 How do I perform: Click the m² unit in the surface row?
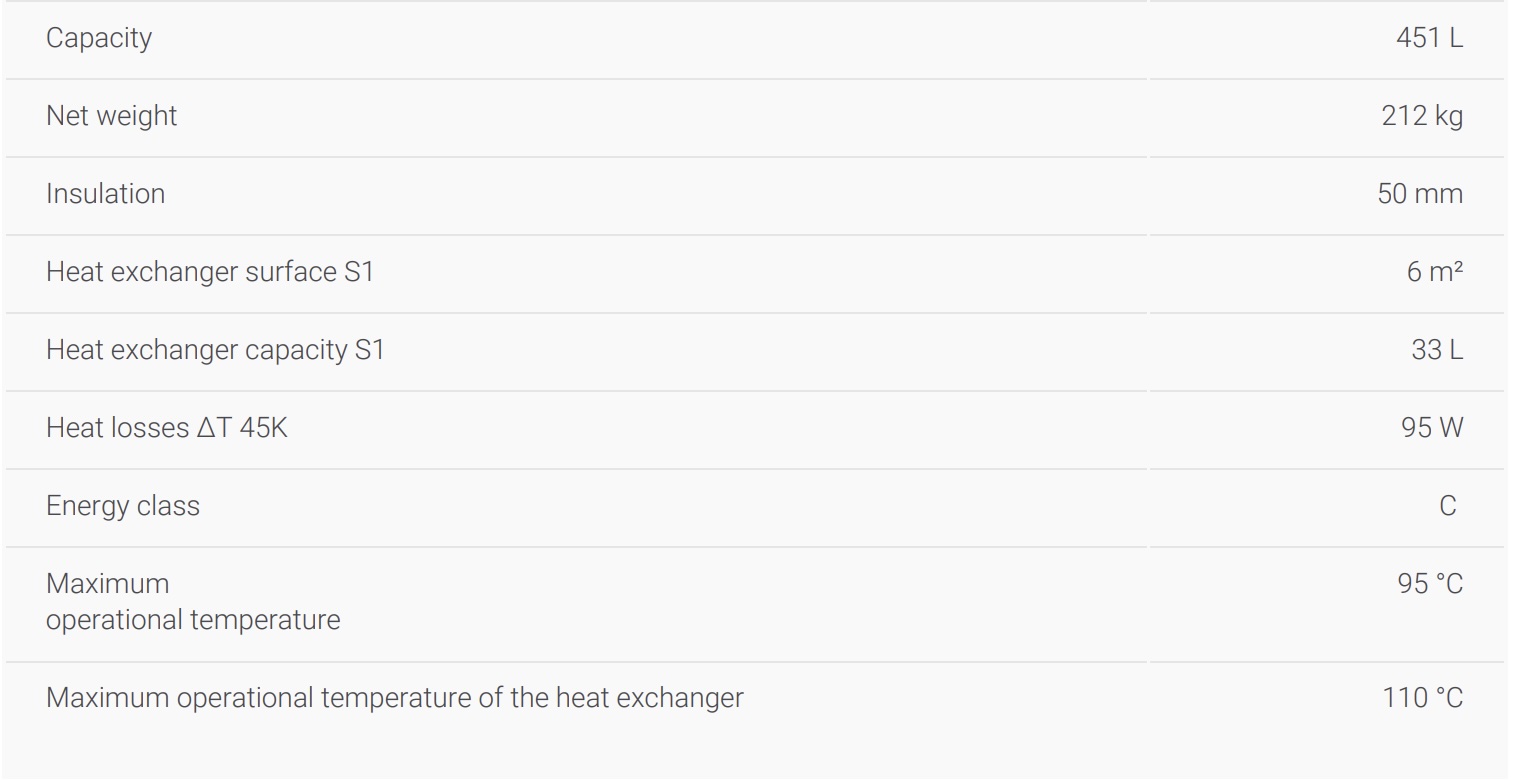coord(1445,272)
